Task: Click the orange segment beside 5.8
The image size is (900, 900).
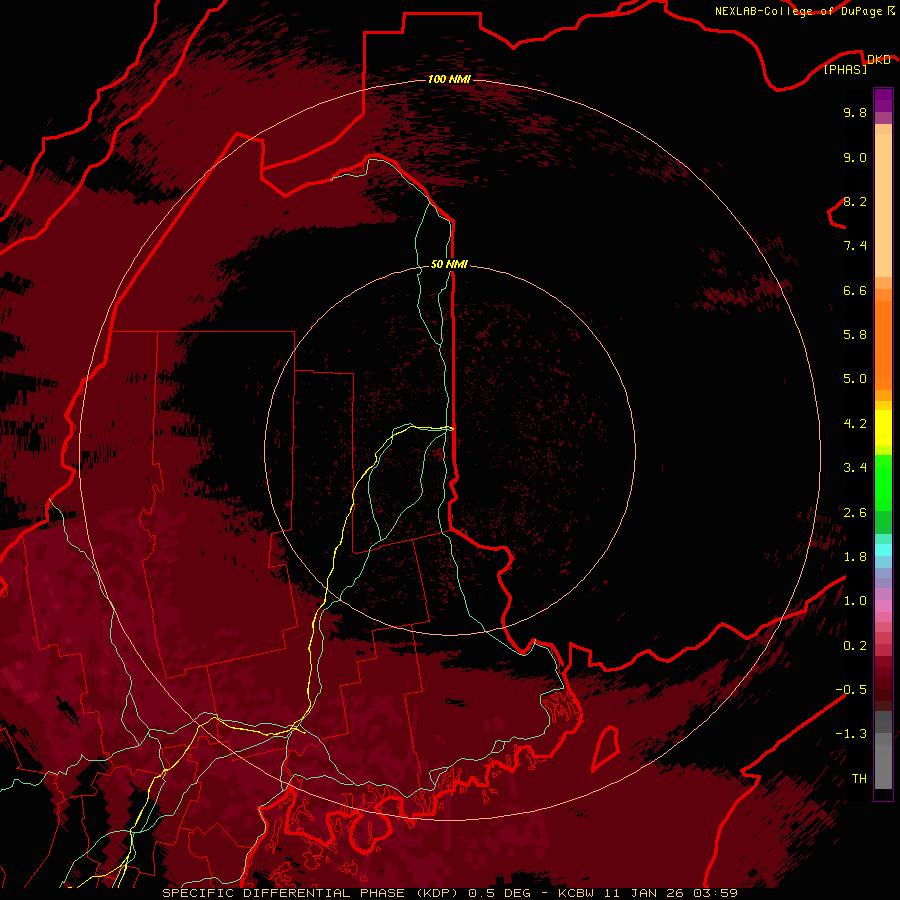Action: pos(883,344)
